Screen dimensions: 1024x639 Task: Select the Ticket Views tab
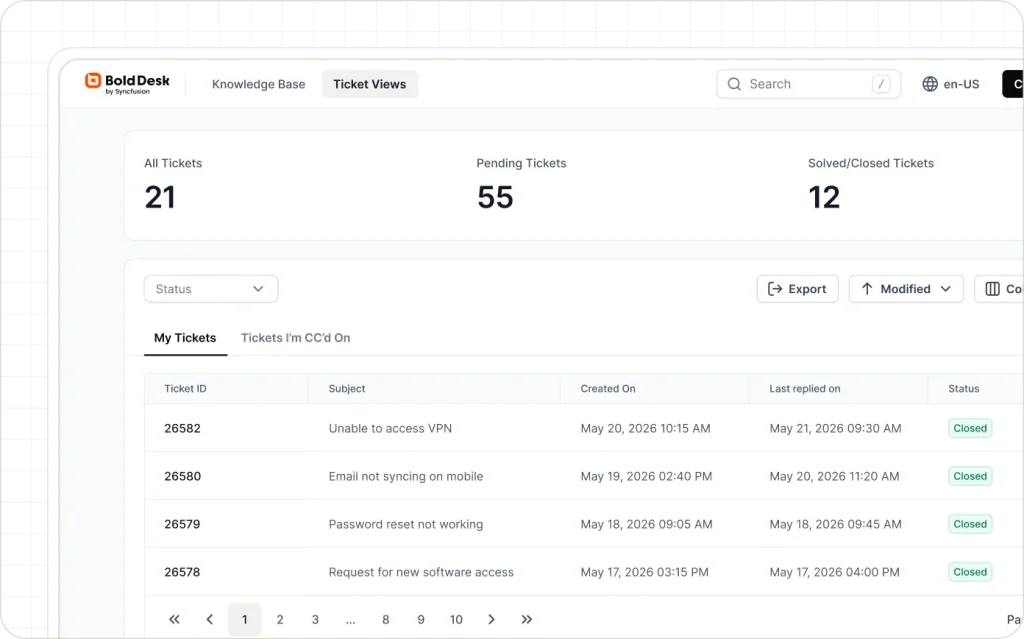[x=370, y=84]
